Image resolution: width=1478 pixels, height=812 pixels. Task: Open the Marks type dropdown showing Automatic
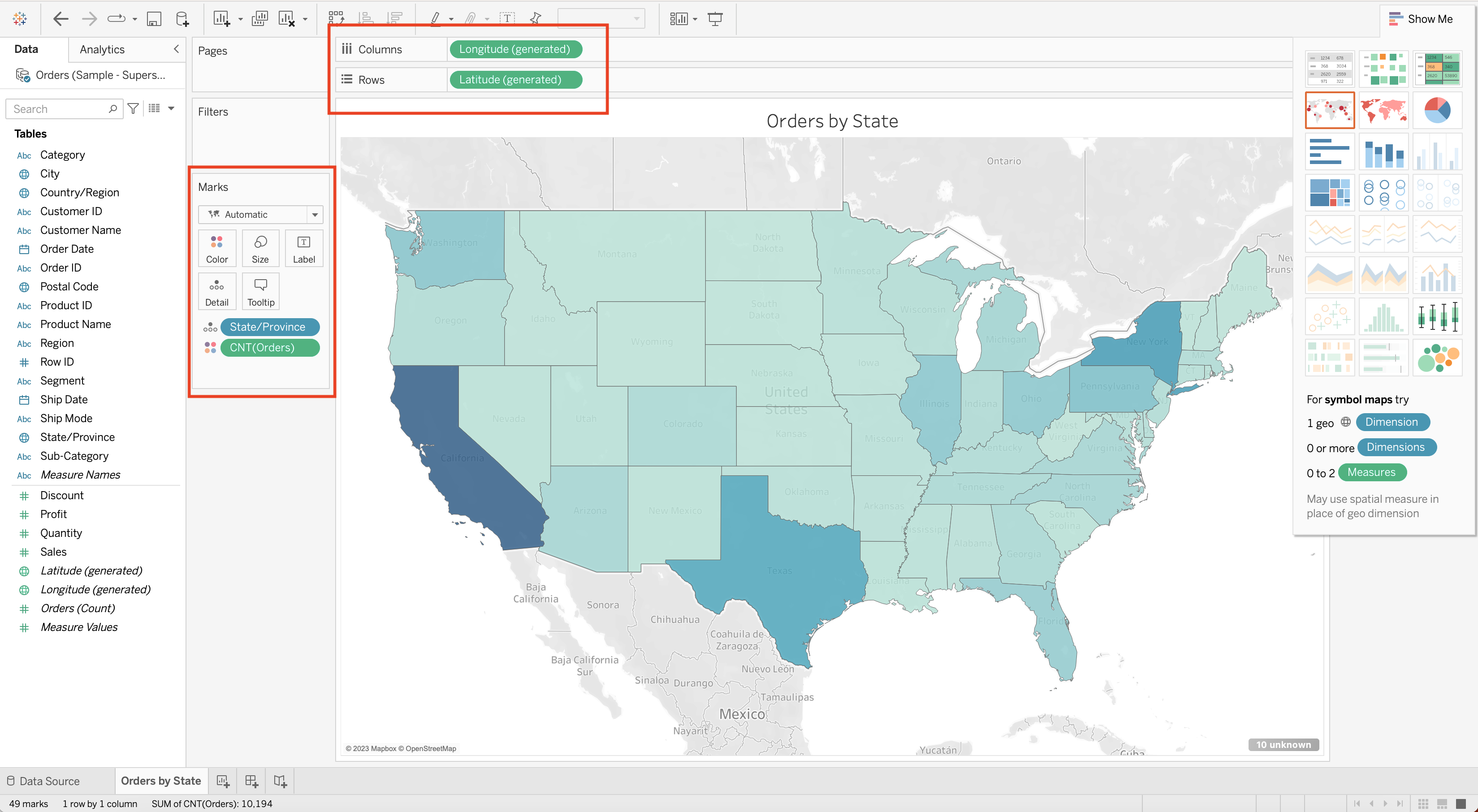click(x=315, y=214)
